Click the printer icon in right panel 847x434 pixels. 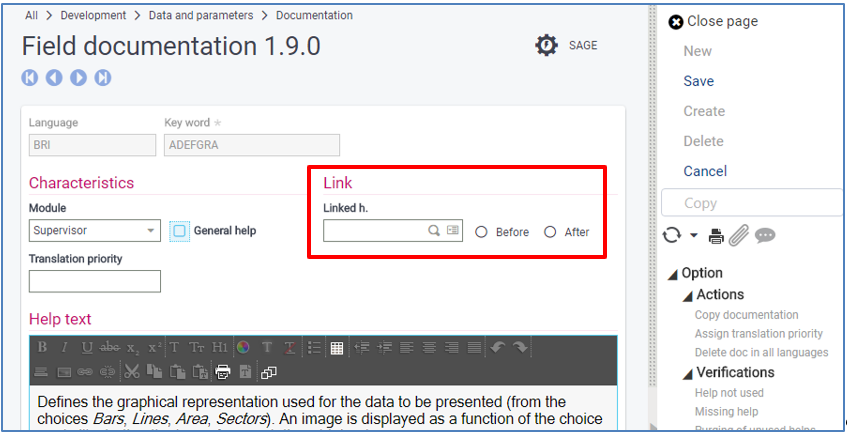click(716, 236)
